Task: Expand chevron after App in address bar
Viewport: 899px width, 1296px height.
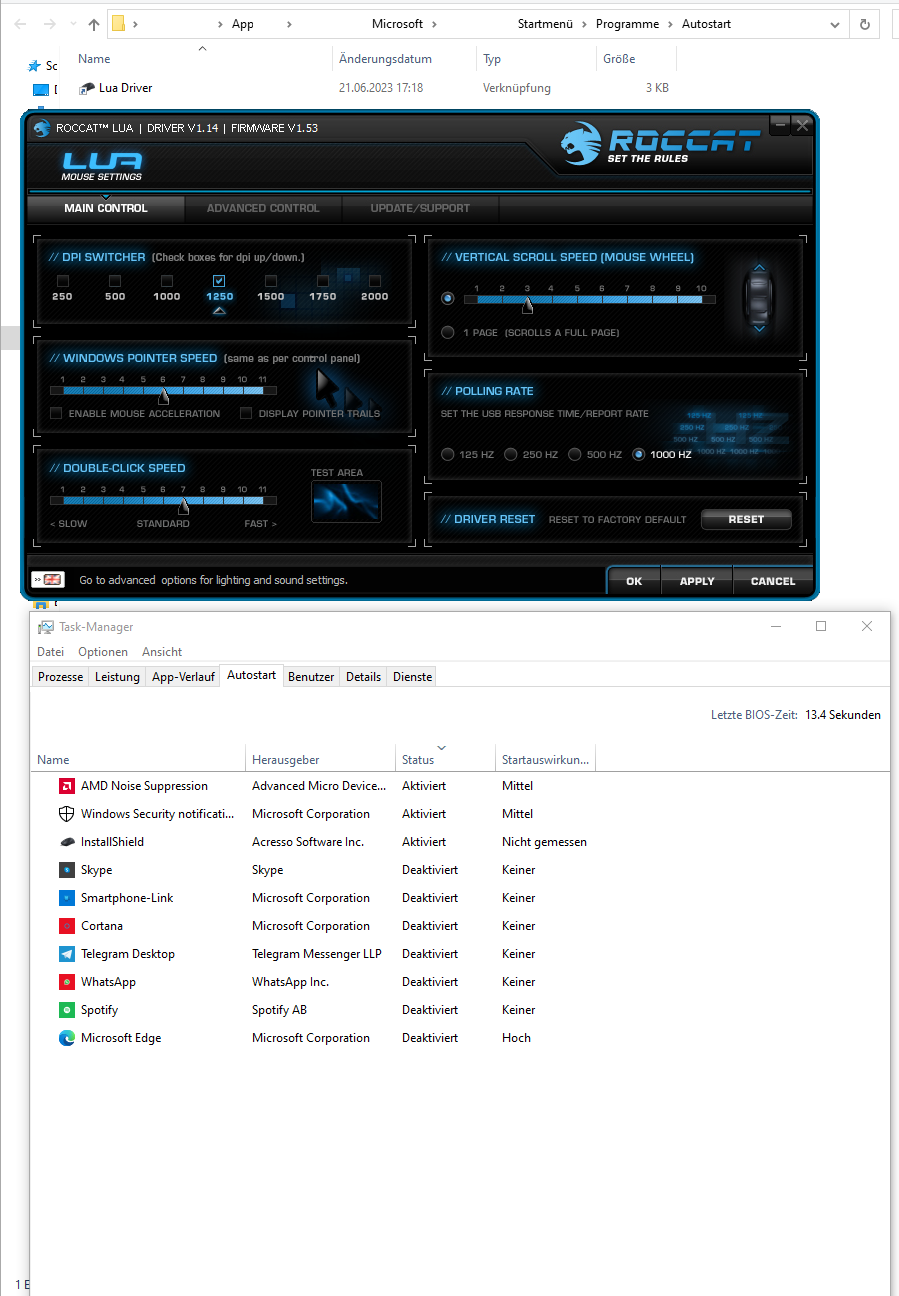Action: click(289, 24)
